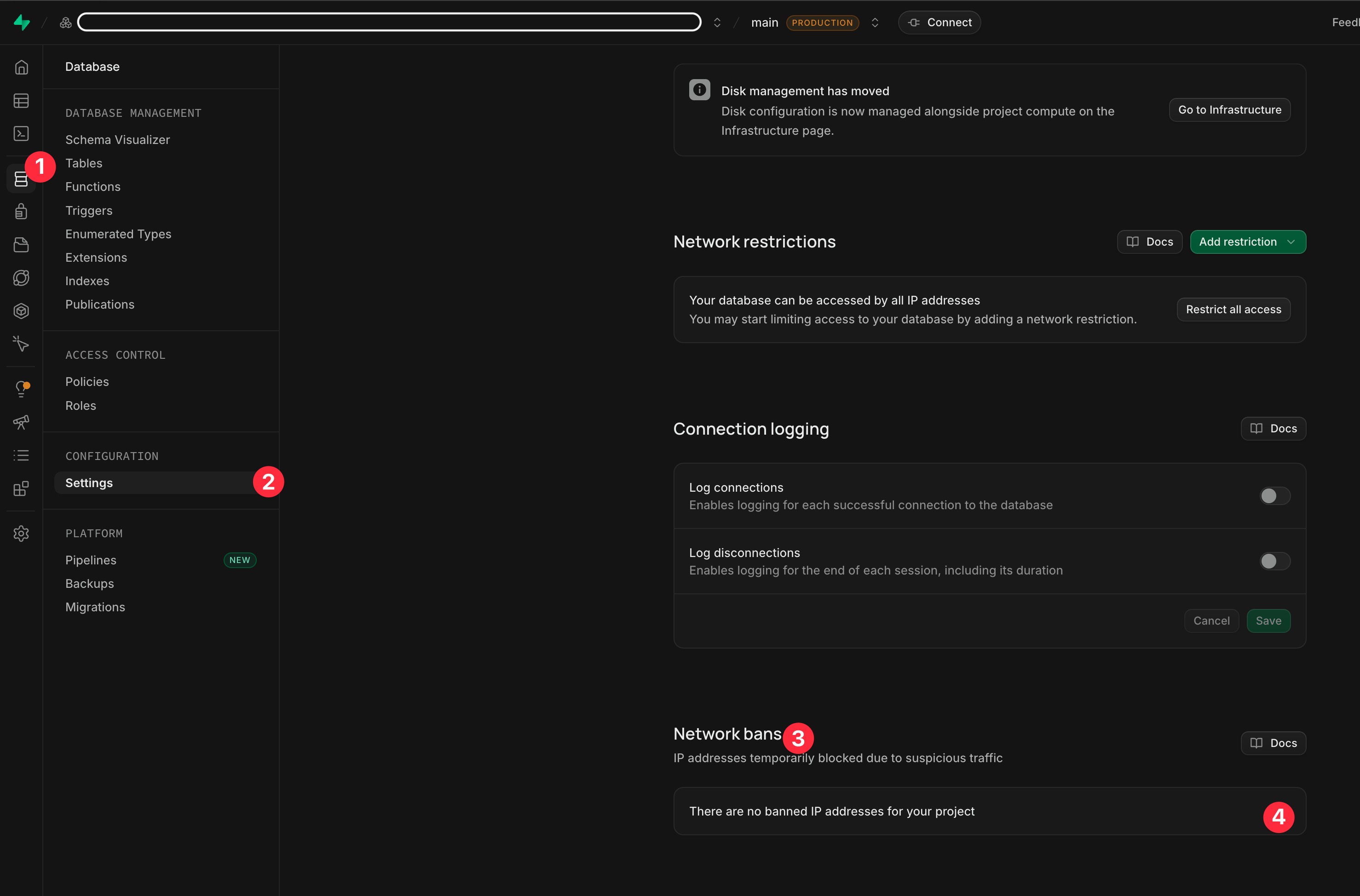The height and width of the screenshot is (896, 1360).
Task: Cancel the connection logging changes
Action: pyautogui.click(x=1211, y=620)
